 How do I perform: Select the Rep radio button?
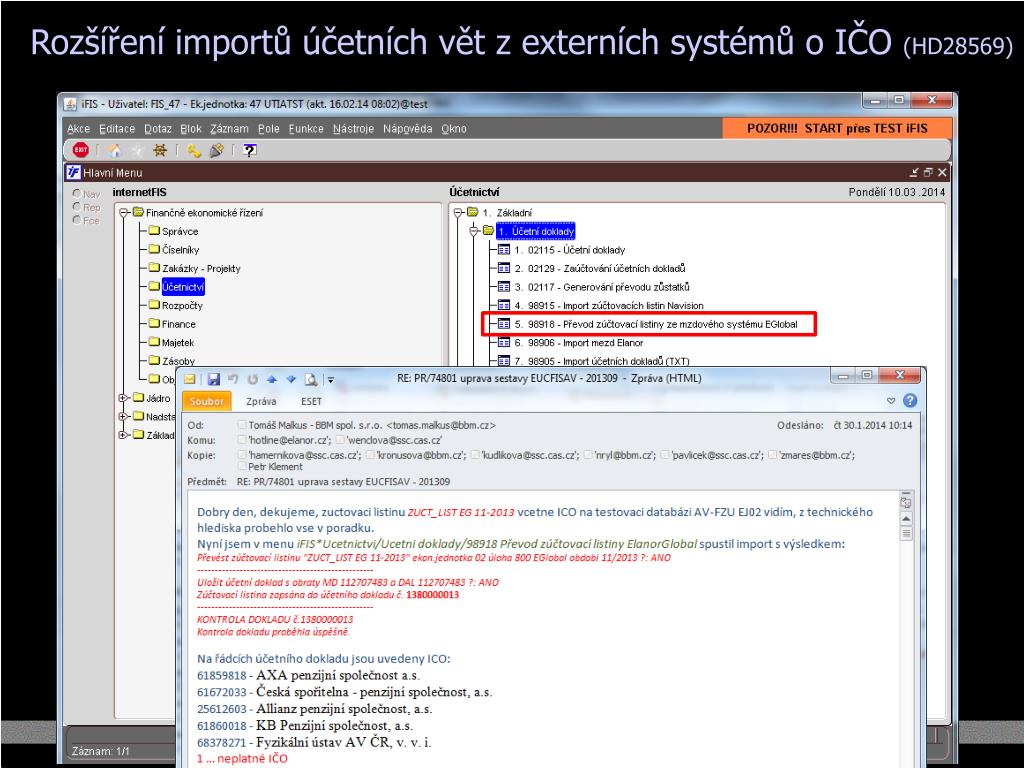coord(76,207)
